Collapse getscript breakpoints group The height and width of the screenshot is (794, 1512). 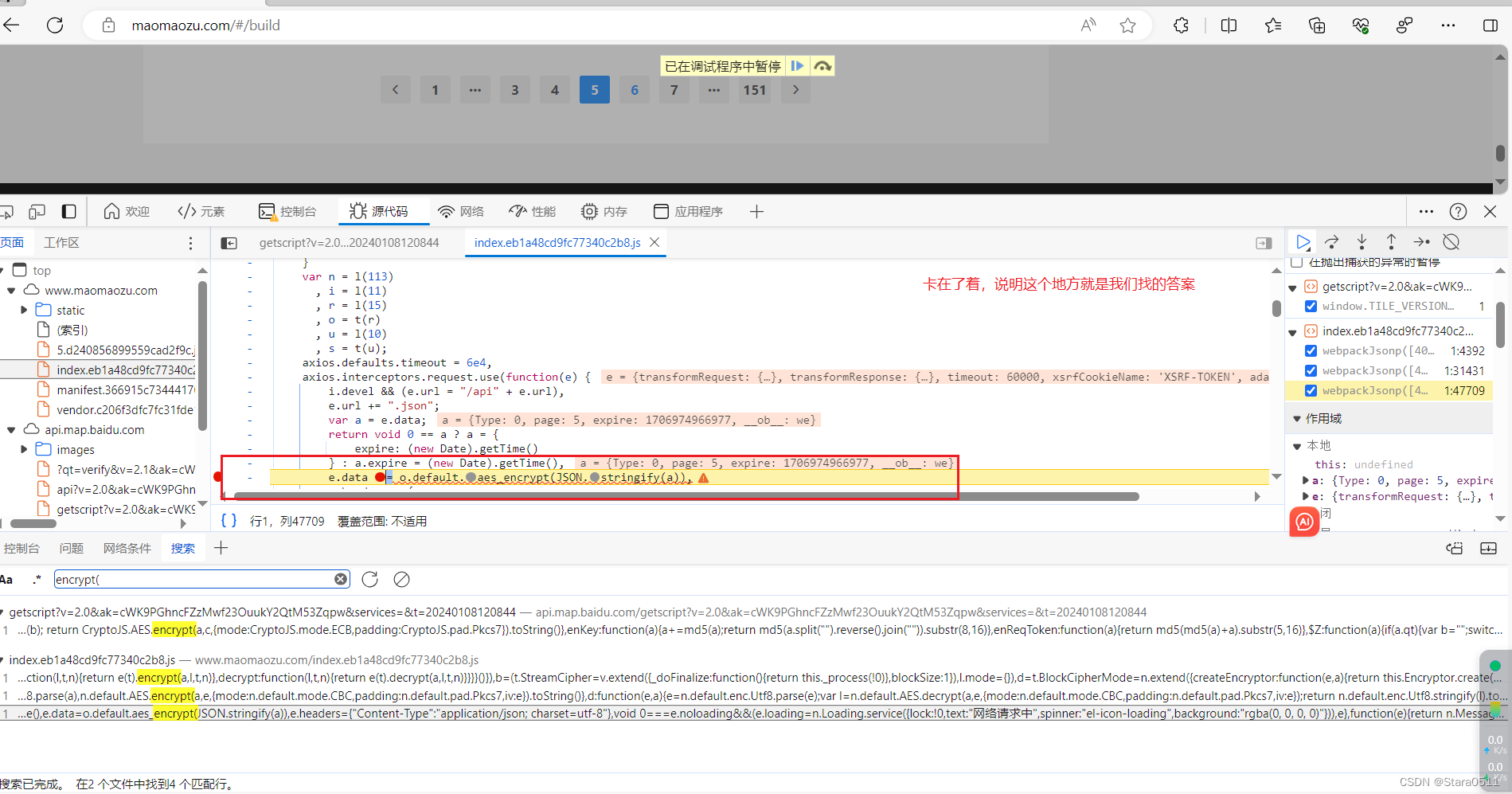1293,287
